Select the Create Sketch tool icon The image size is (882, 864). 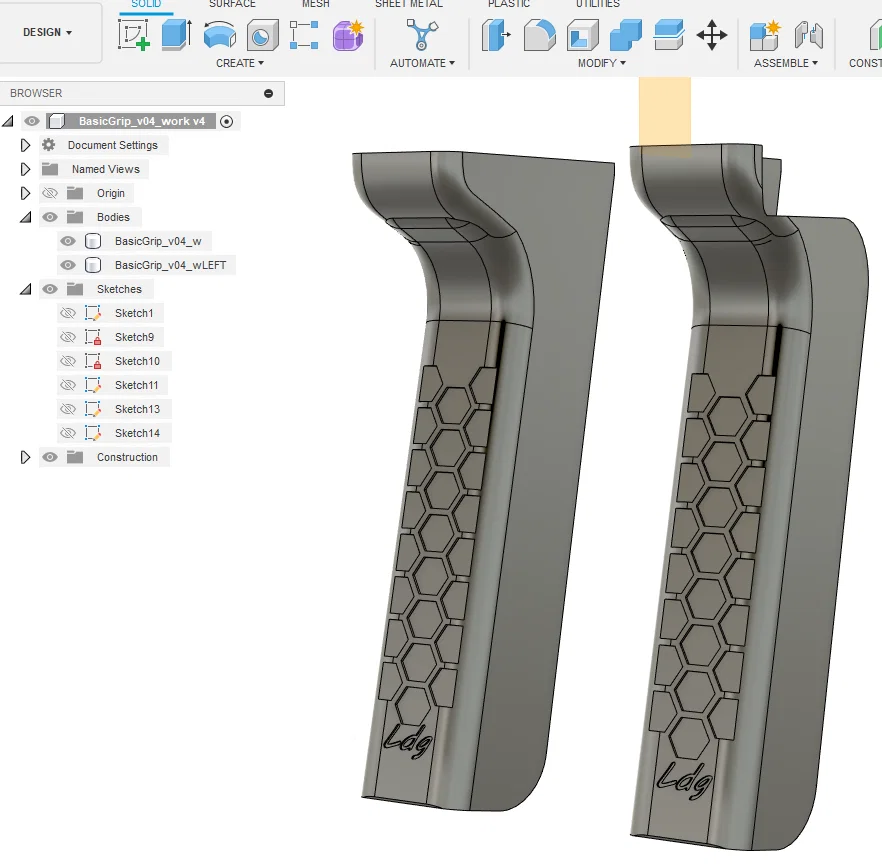coord(134,35)
